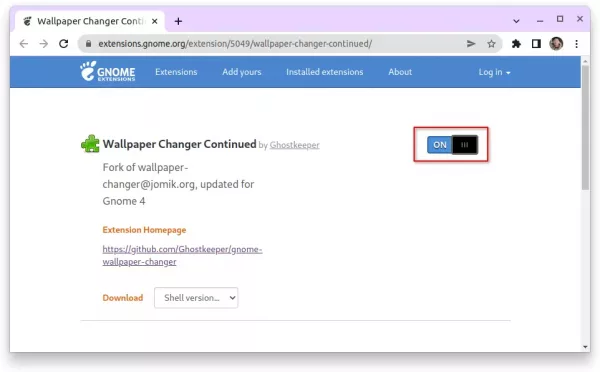Minimize the browser window

pyautogui.click(x=540, y=21)
